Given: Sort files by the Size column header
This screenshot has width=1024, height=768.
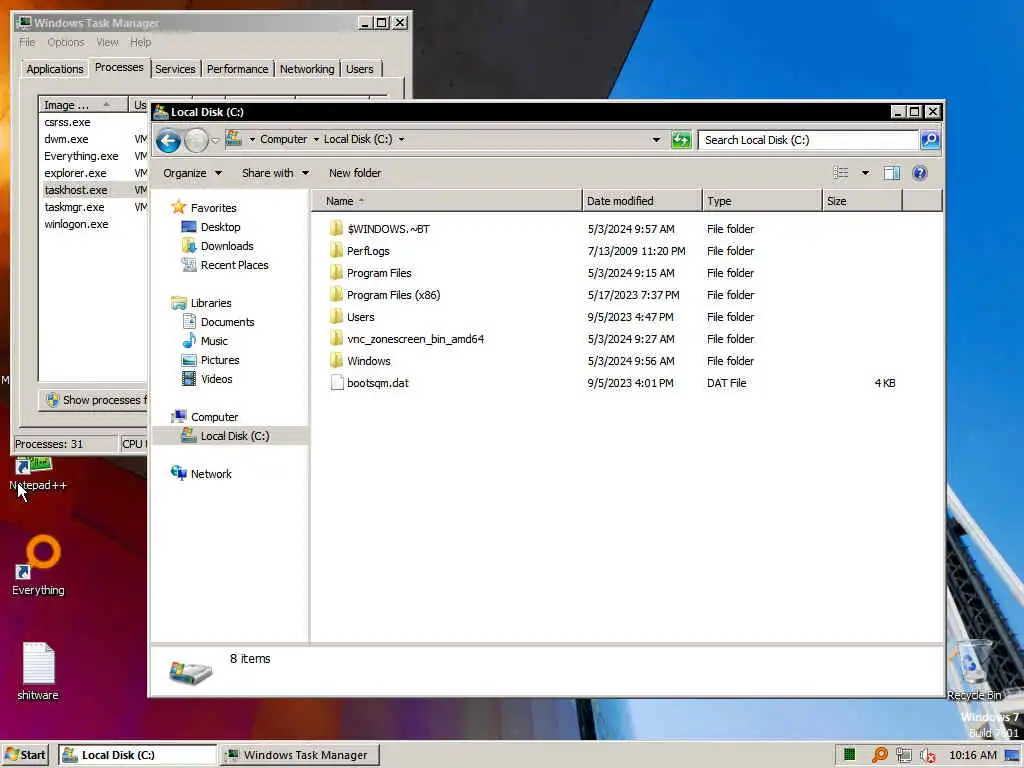Looking at the screenshot, I should tap(862, 201).
